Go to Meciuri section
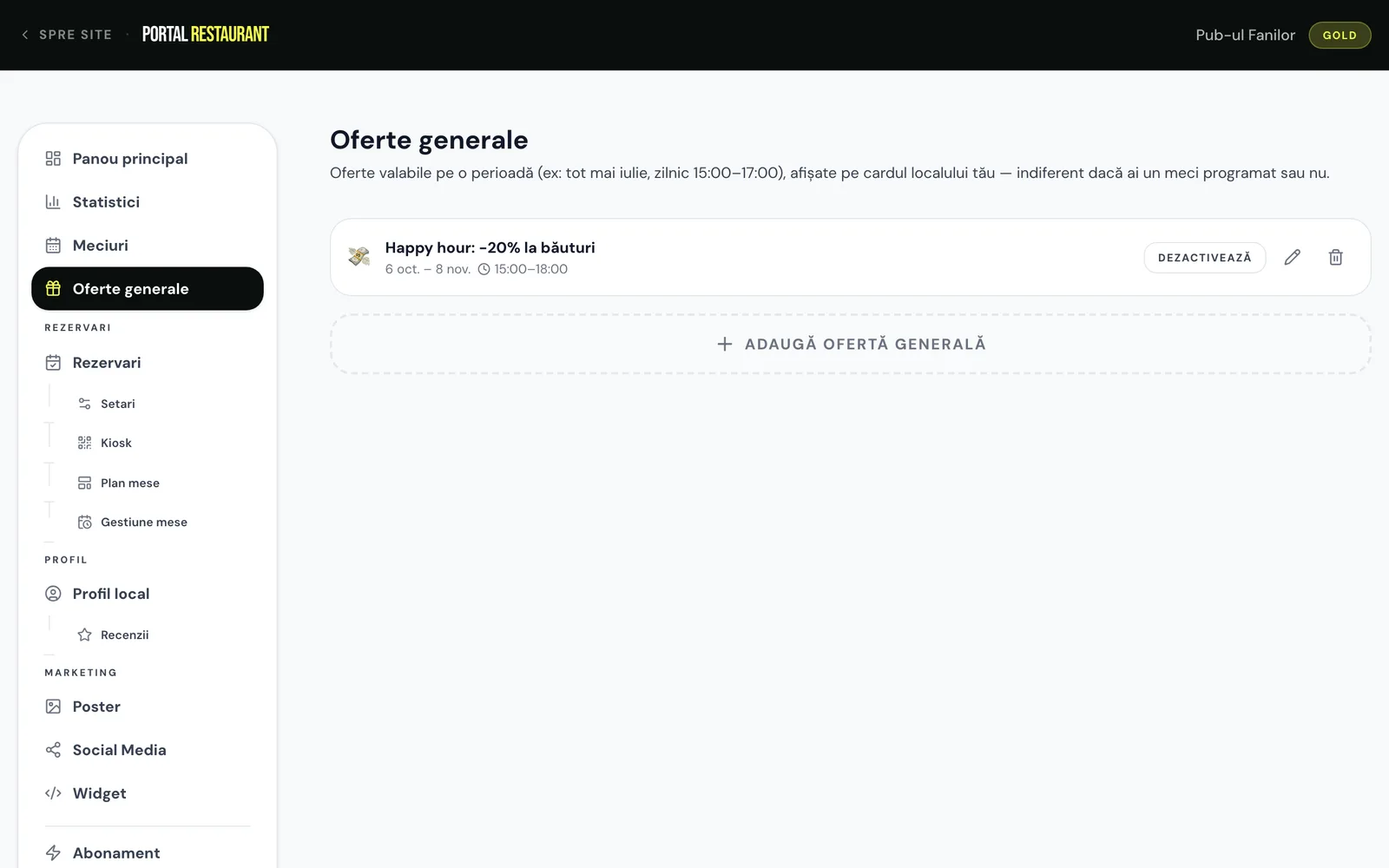 pyautogui.click(x=148, y=246)
